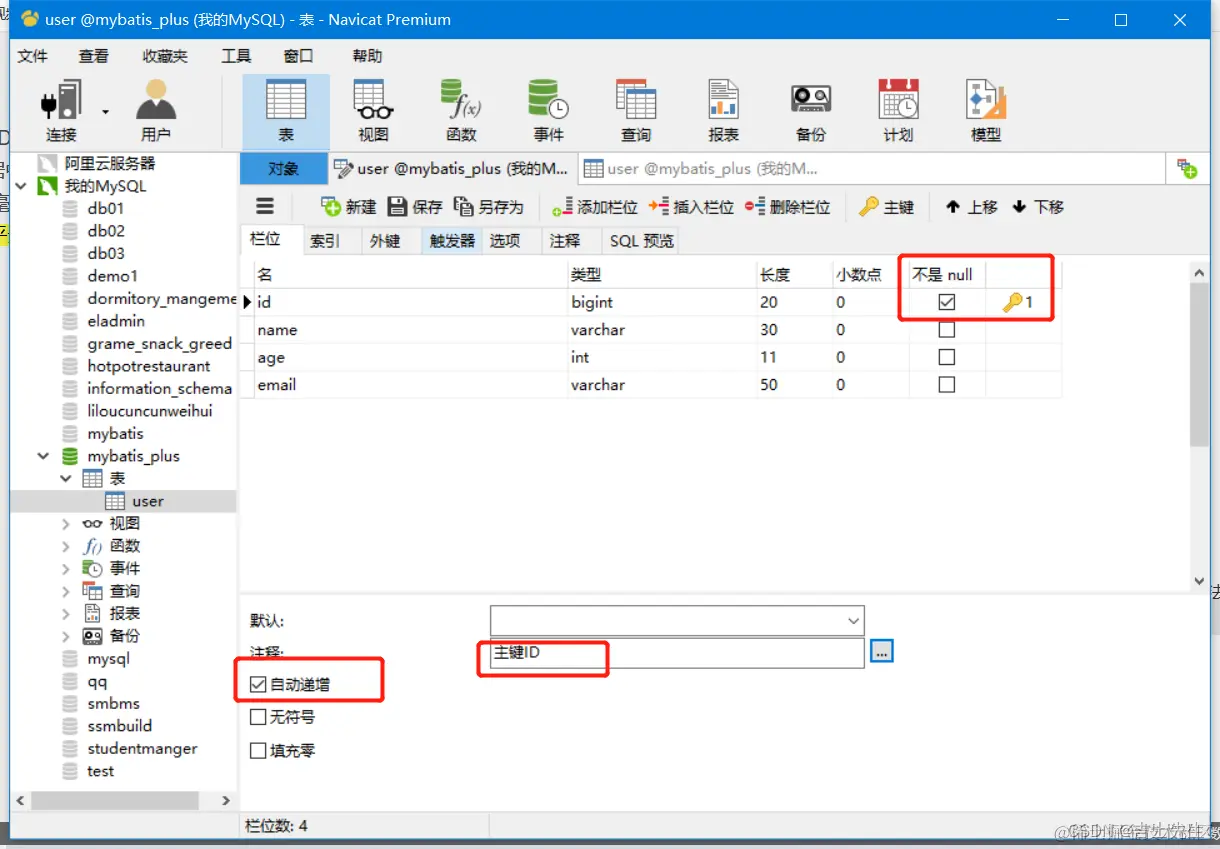1220x849 pixels.
Task: Open the 收藏夹 favorites menu
Action: pos(165,56)
